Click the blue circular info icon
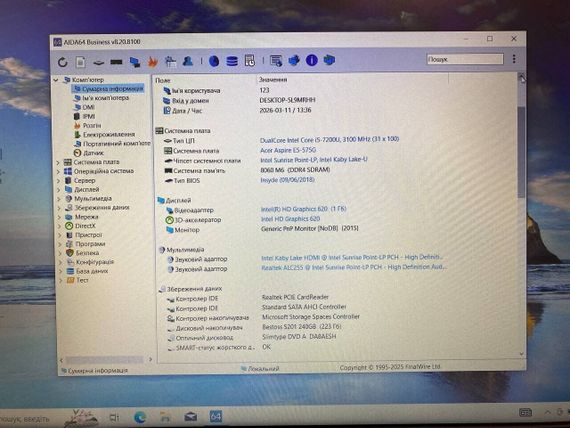The width and height of the screenshot is (570, 428). pyautogui.click(x=312, y=60)
